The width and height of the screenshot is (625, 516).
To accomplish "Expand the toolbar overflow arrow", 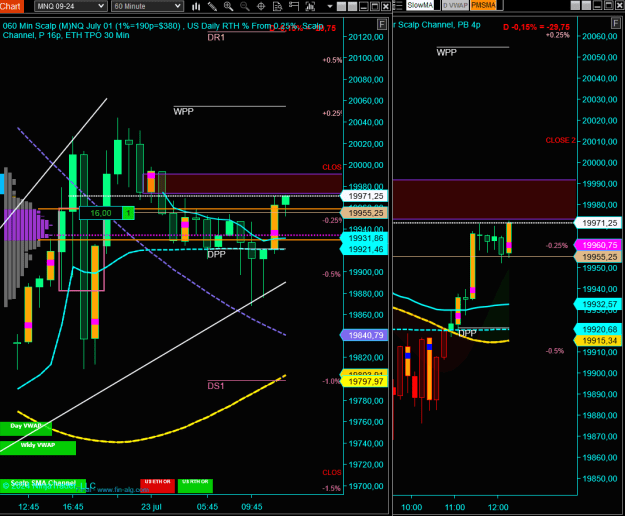I will click(x=330, y=6).
